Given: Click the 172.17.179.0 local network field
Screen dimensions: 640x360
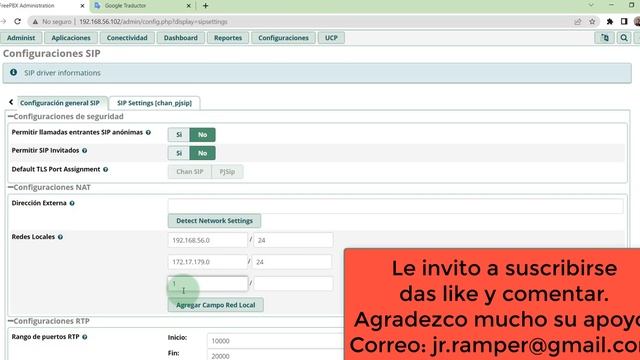Looking at the screenshot, I should coord(207,262).
